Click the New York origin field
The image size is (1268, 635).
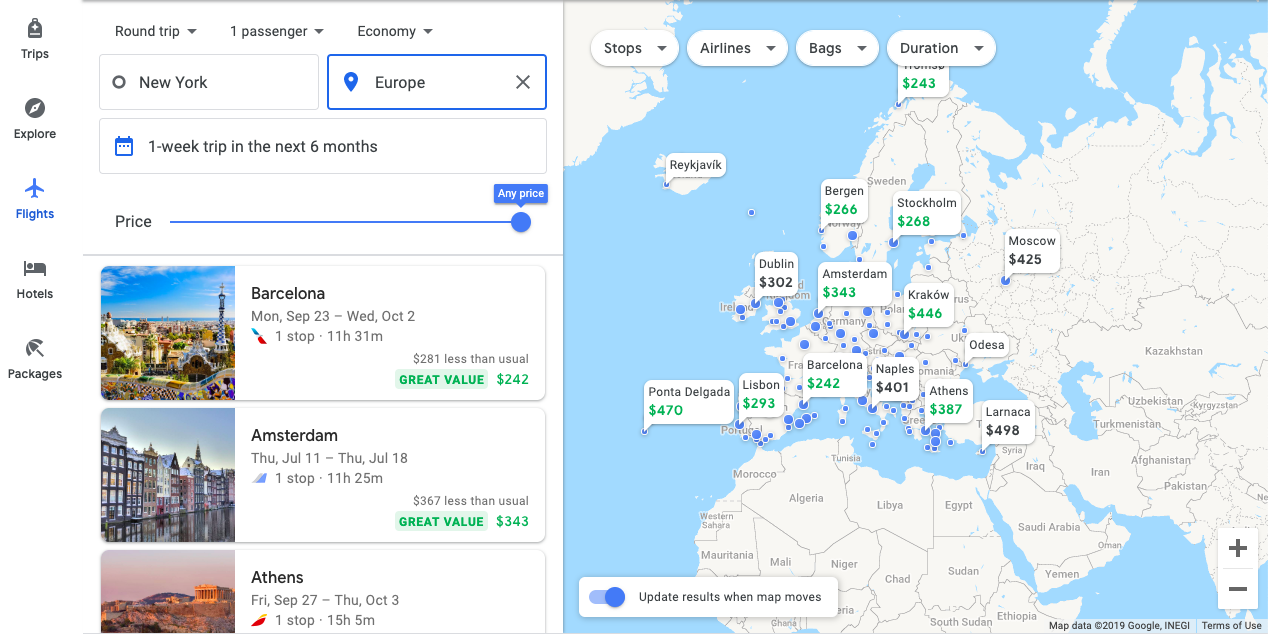209,82
